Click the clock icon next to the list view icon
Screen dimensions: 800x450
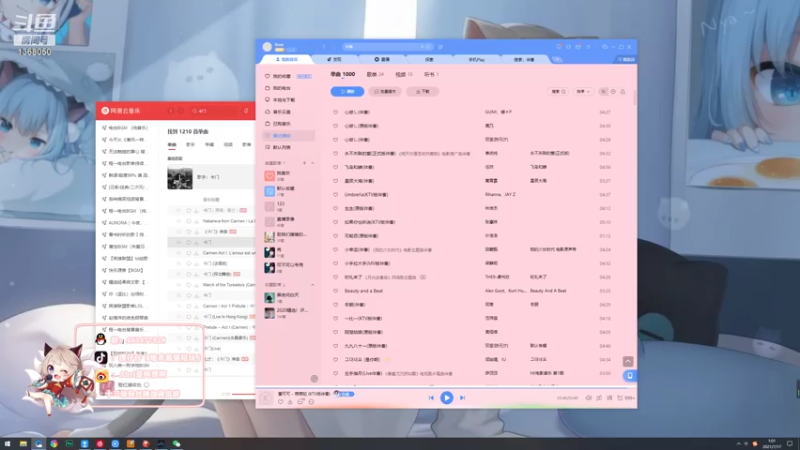(613, 91)
